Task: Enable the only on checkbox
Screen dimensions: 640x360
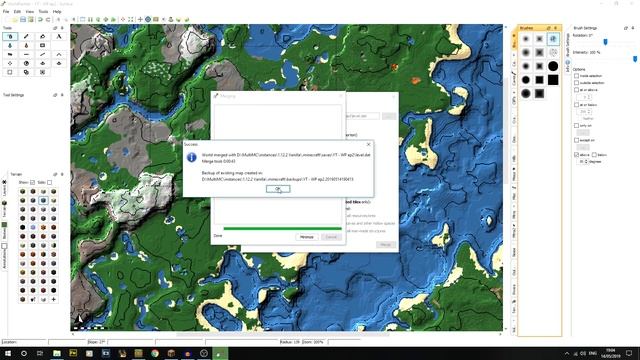Action: point(576,125)
